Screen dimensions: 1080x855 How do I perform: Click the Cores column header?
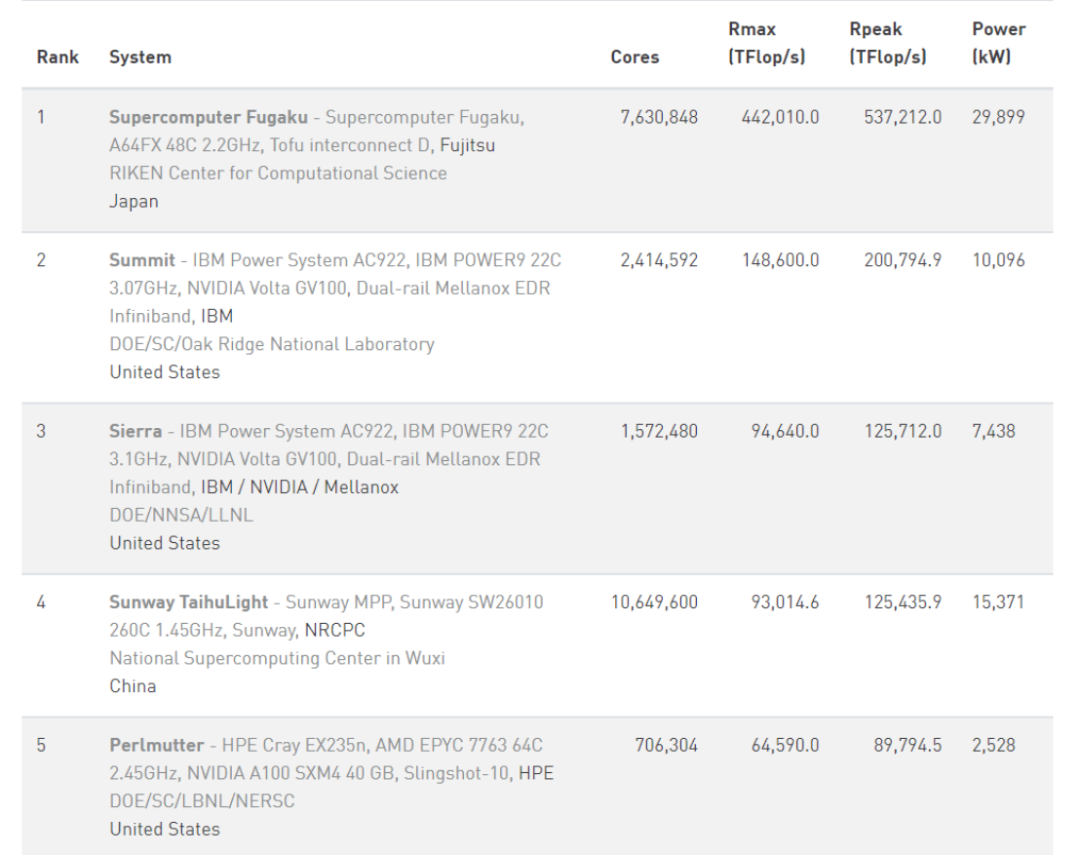(634, 57)
